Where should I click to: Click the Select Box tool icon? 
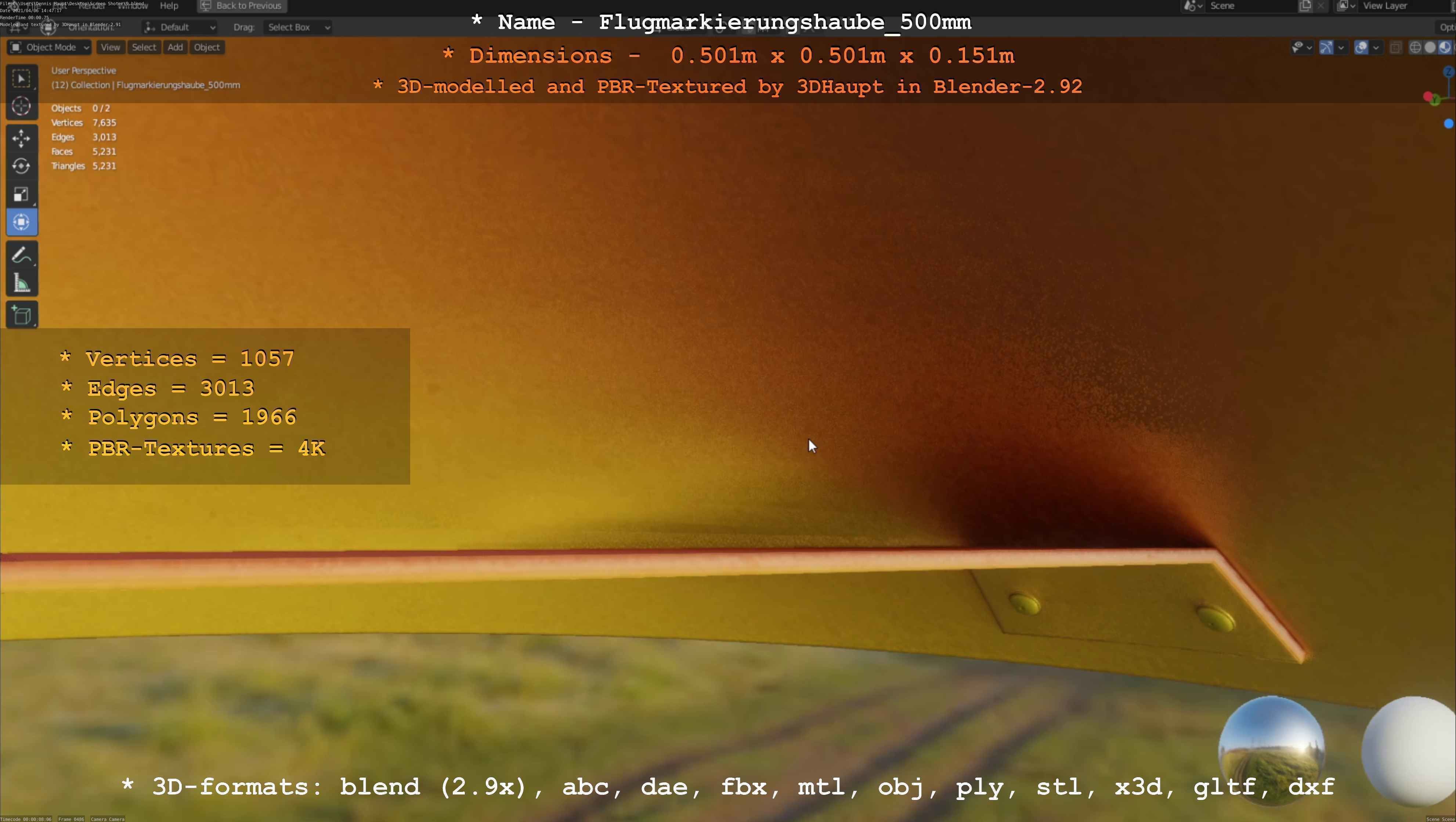tap(21, 79)
